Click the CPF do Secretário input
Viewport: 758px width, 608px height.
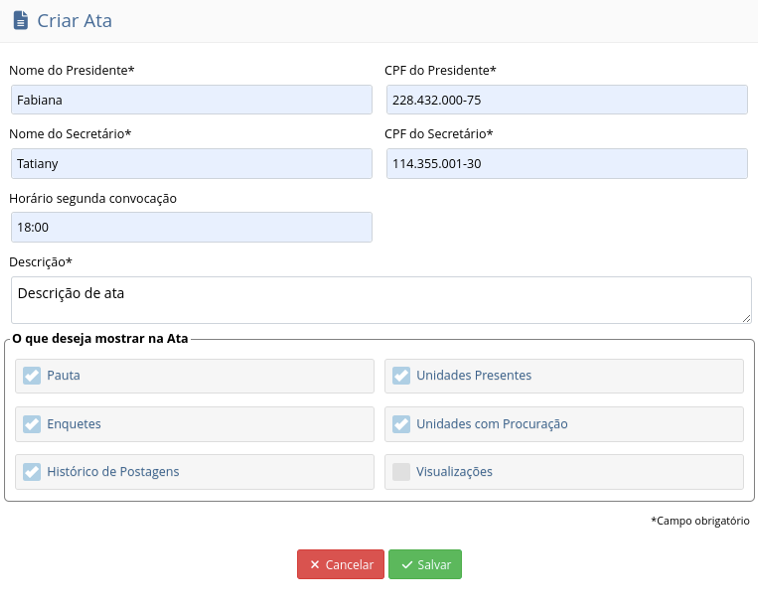pos(566,164)
